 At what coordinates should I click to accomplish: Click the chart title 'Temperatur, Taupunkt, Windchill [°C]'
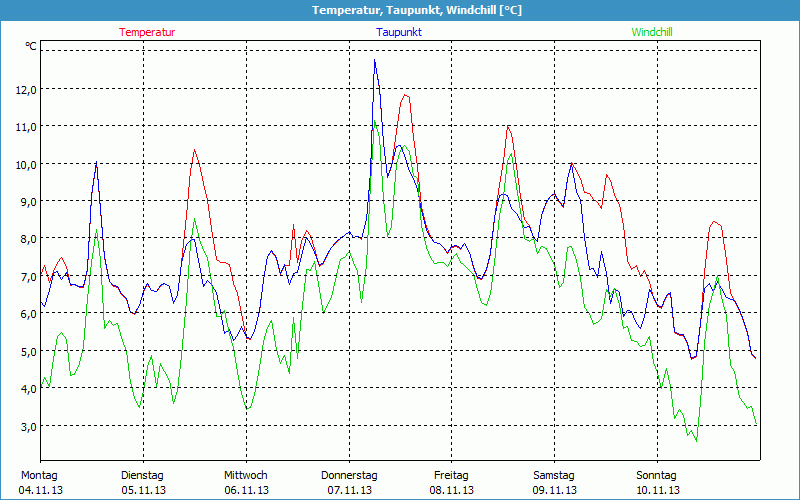coord(417,10)
